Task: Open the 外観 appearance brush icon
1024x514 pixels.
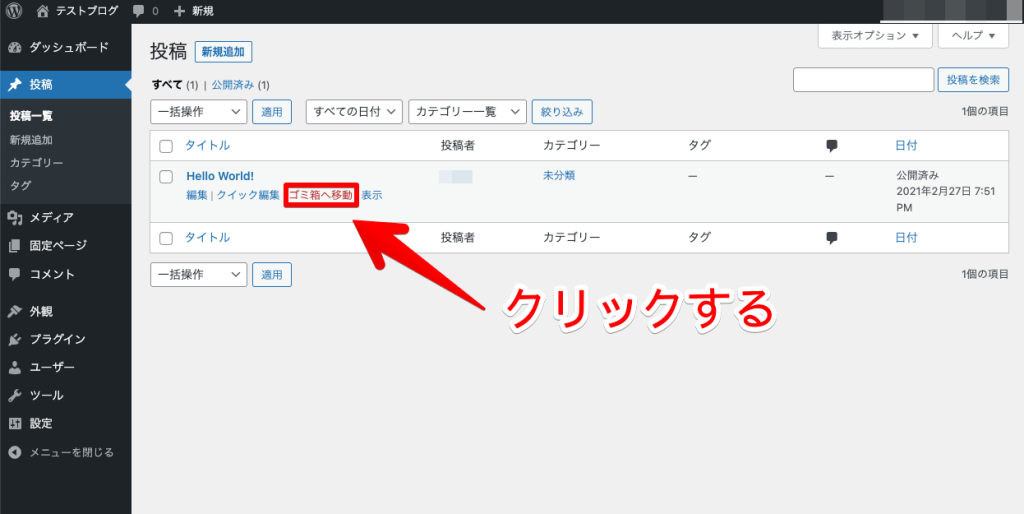Action: coord(14,312)
